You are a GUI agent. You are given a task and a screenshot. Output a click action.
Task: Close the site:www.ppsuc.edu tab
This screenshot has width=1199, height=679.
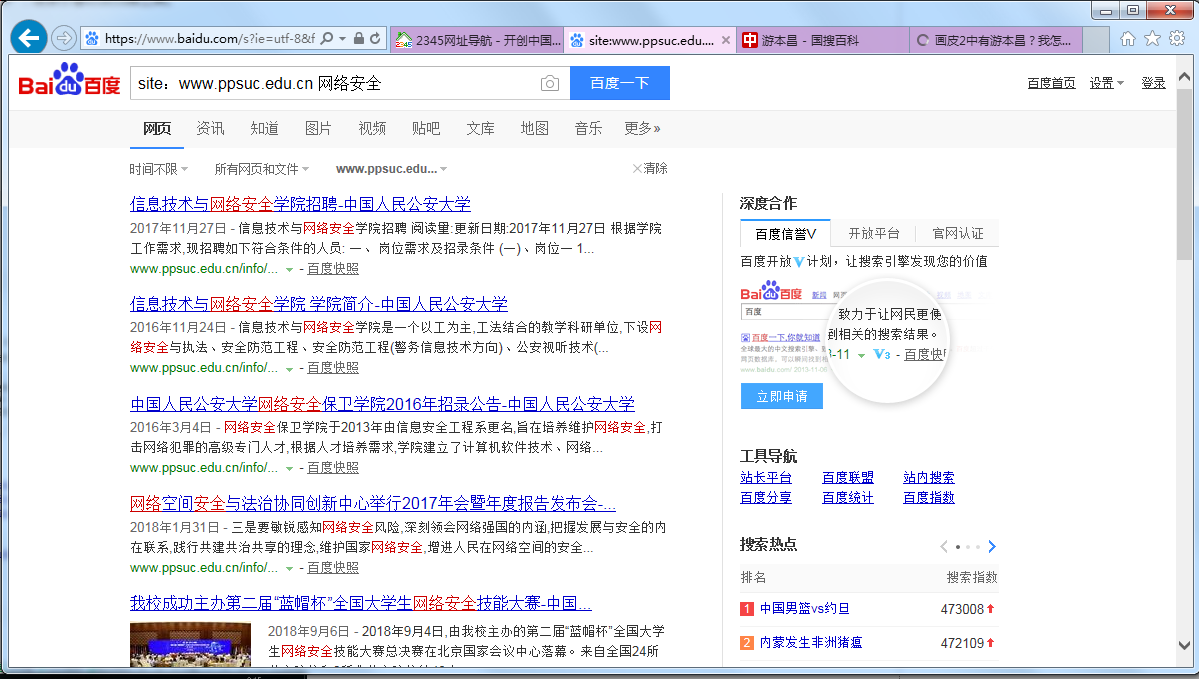click(x=726, y=40)
